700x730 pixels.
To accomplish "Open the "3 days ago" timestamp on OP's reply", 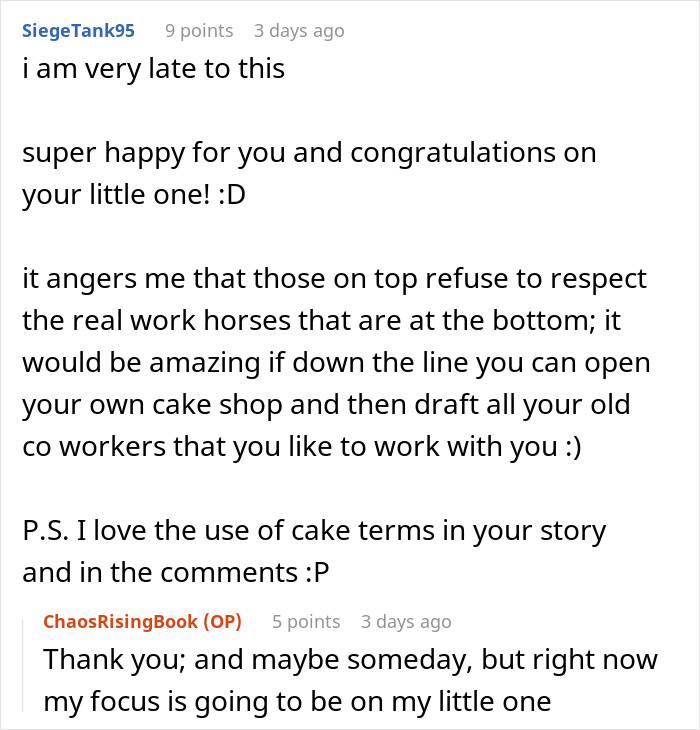I will click(406, 622).
